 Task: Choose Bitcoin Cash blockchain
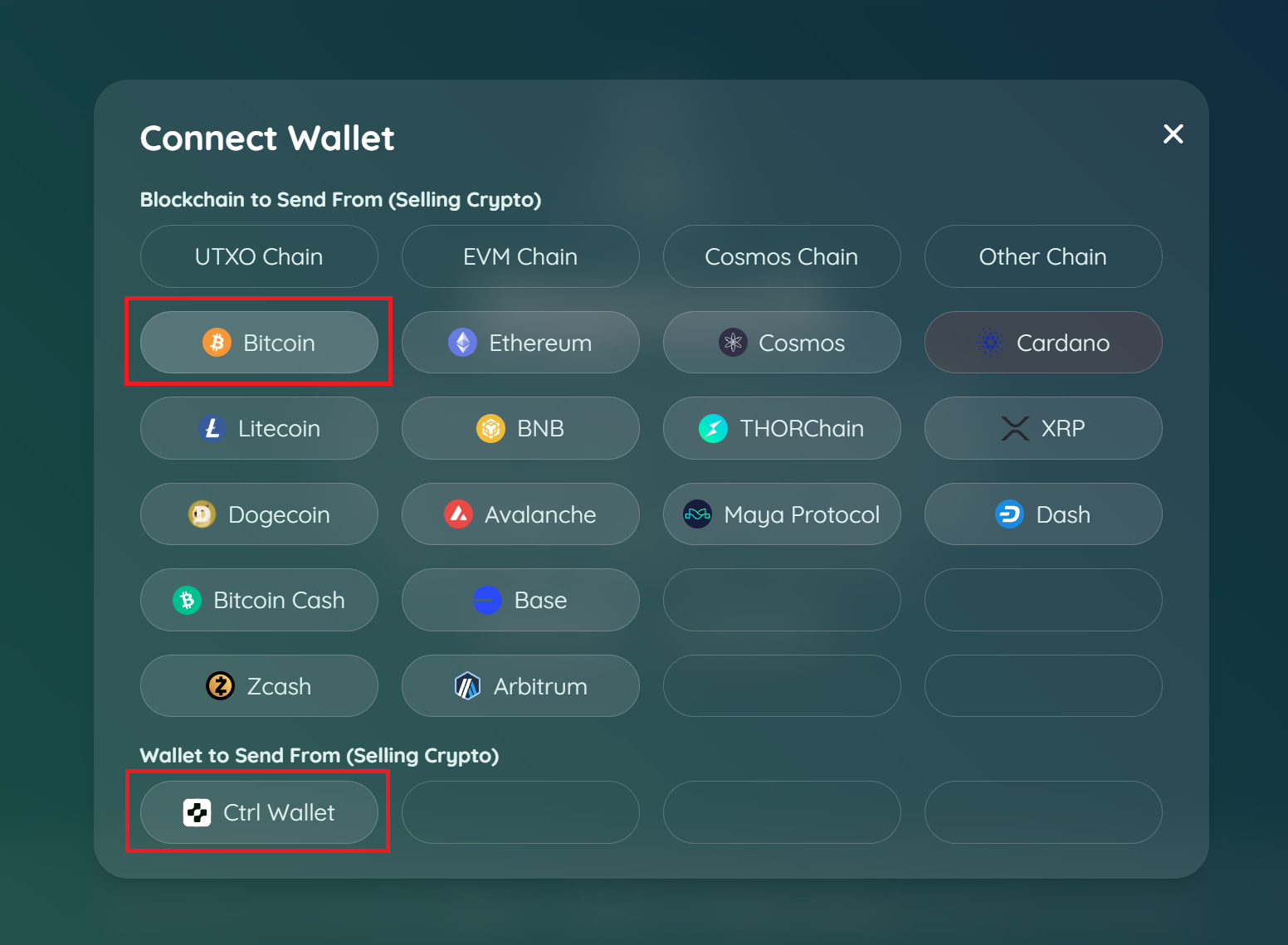(259, 600)
